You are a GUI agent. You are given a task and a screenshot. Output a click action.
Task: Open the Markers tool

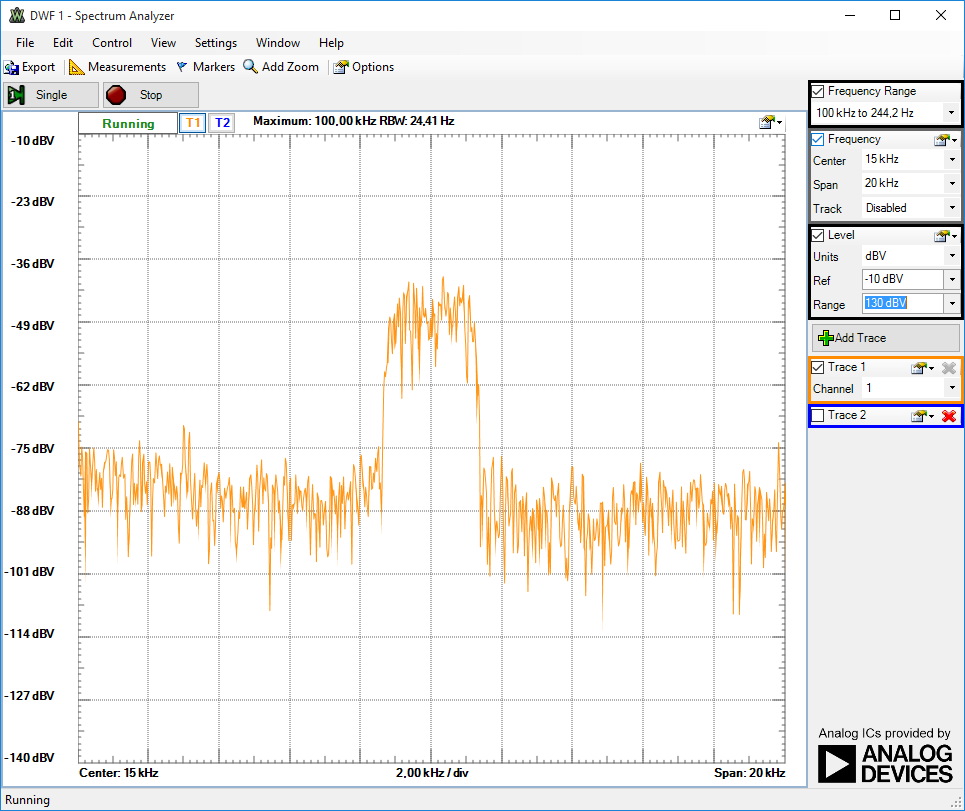tap(205, 67)
